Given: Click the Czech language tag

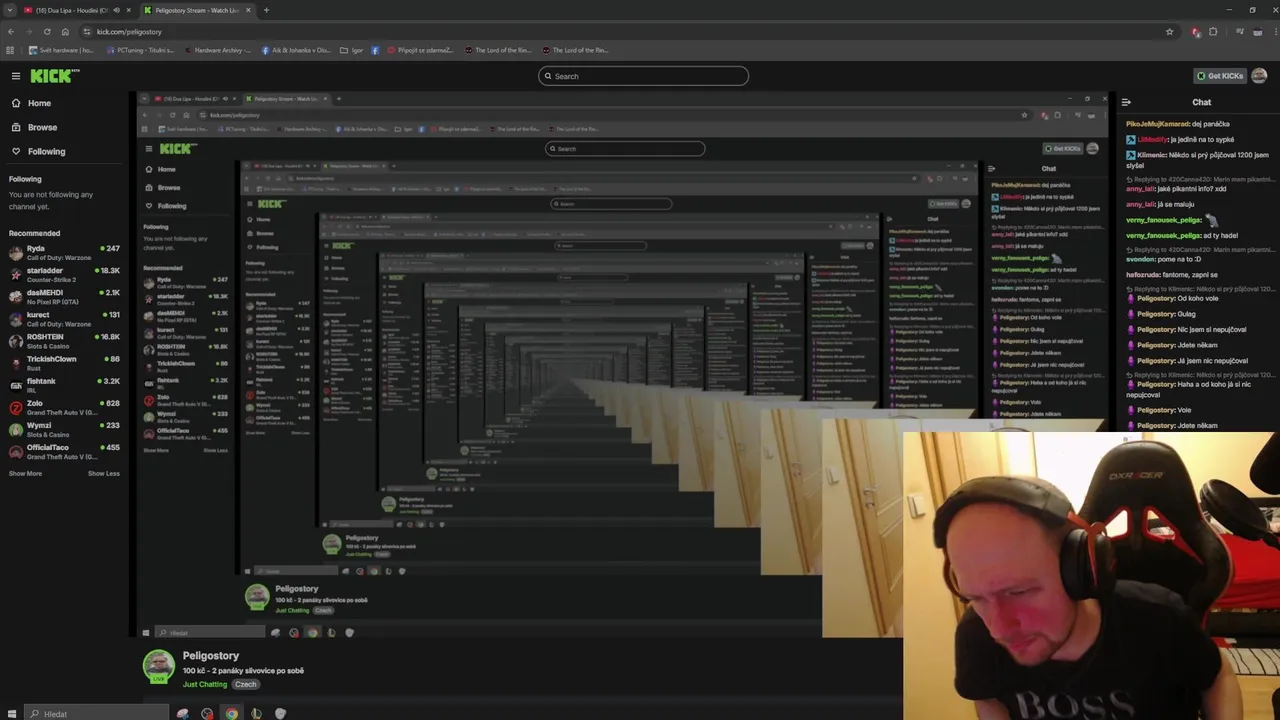Looking at the screenshot, I should click(246, 684).
